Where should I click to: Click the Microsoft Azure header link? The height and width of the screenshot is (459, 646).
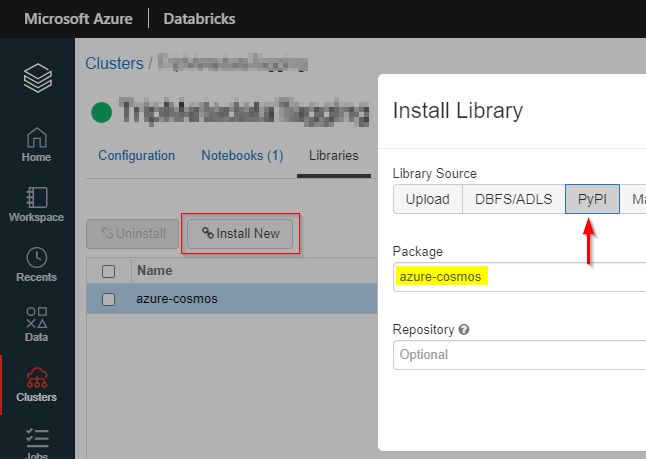pos(78,19)
